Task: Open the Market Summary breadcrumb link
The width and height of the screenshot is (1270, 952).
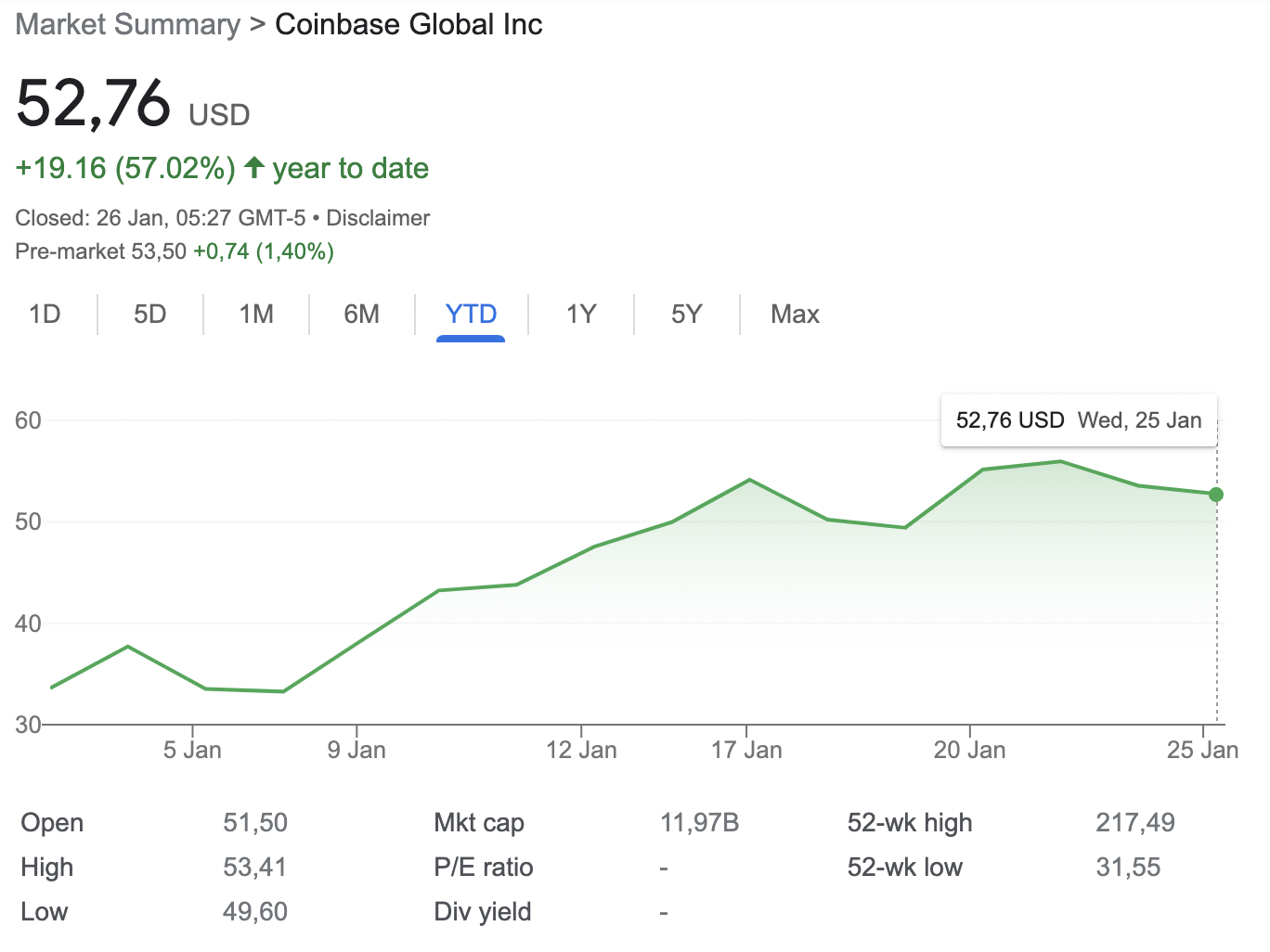Action: [128, 24]
